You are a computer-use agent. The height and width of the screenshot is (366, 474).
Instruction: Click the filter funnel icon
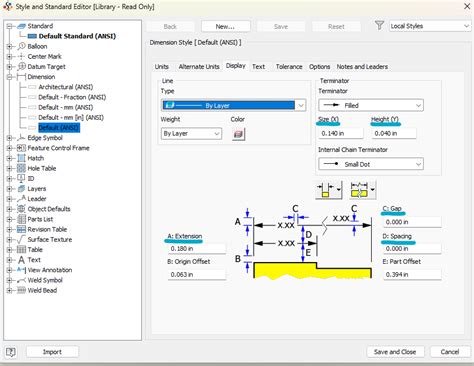[379, 25]
